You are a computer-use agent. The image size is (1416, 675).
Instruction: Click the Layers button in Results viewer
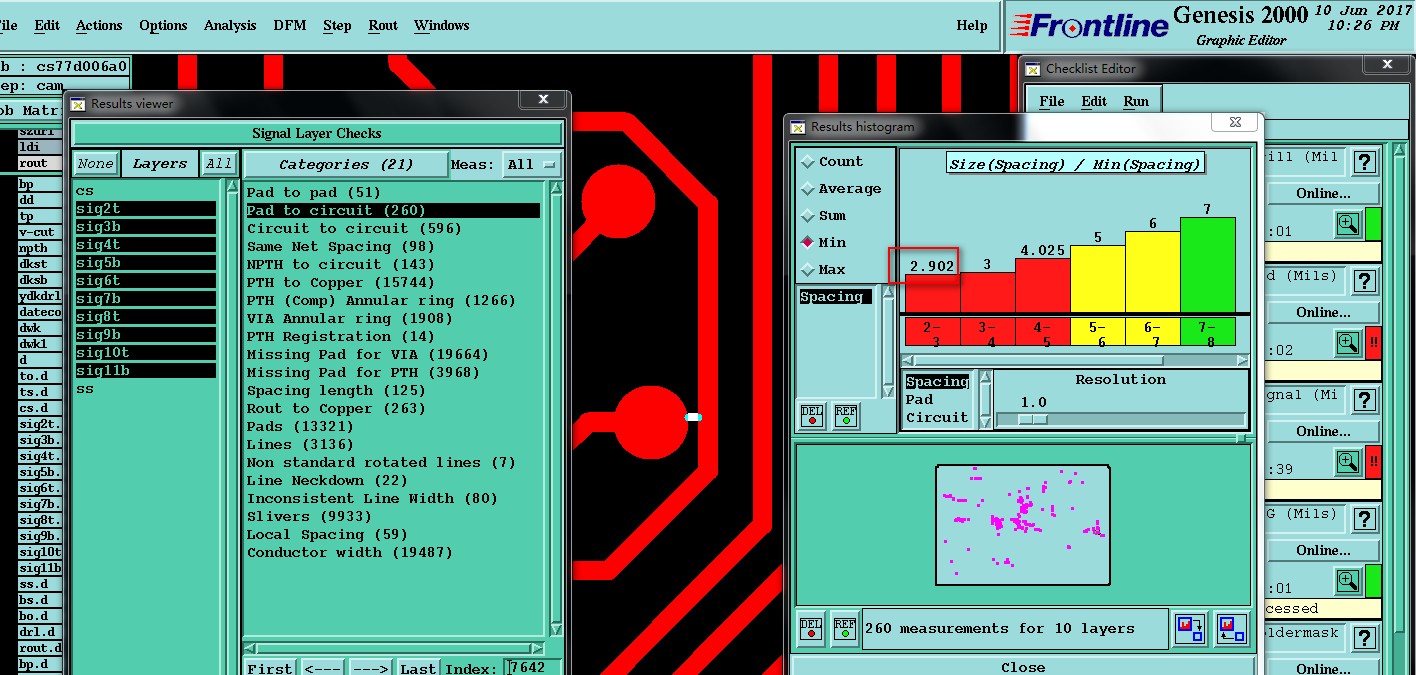click(160, 164)
